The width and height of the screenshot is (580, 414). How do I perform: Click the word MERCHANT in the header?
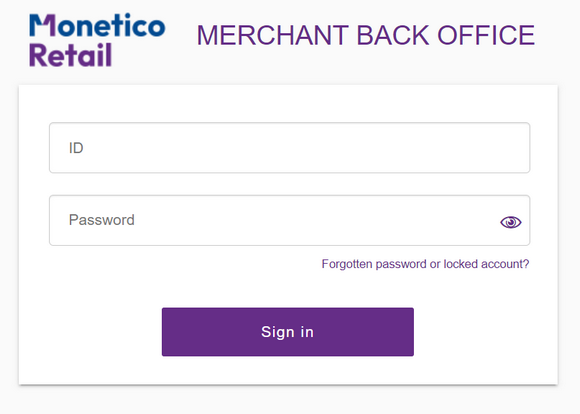[273, 36]
